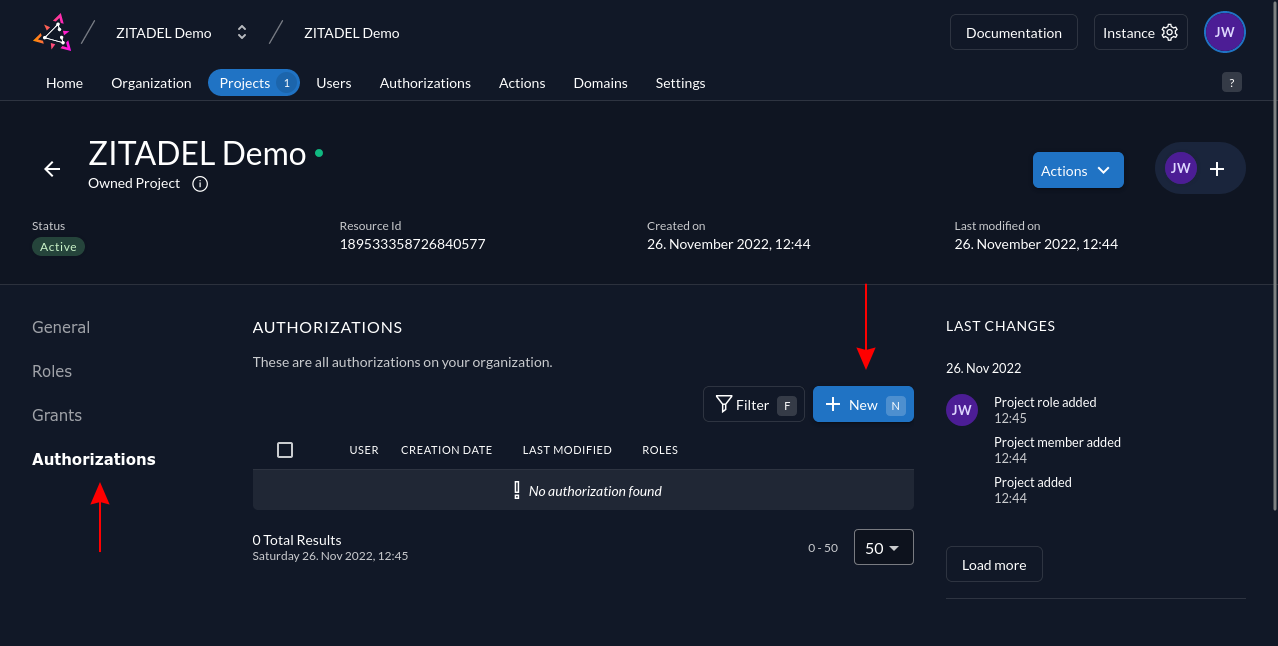
Task: Go back with the left arrow
Action: click(x=53, y=169)
